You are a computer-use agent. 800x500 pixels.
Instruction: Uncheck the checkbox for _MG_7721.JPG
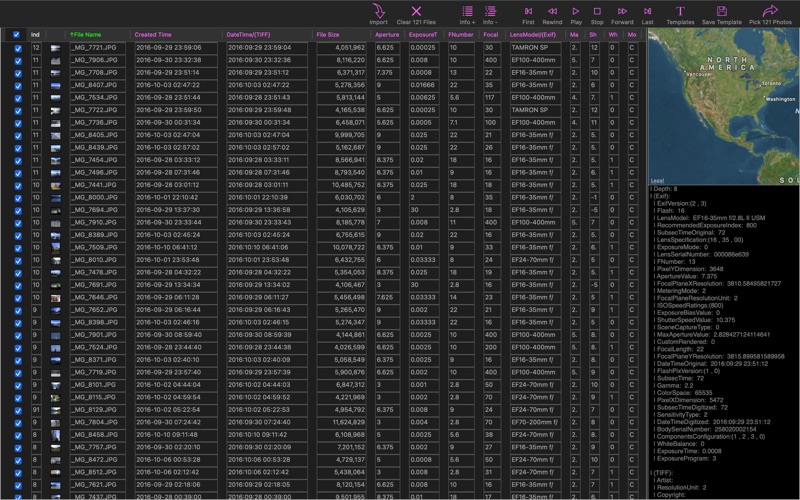18,48
